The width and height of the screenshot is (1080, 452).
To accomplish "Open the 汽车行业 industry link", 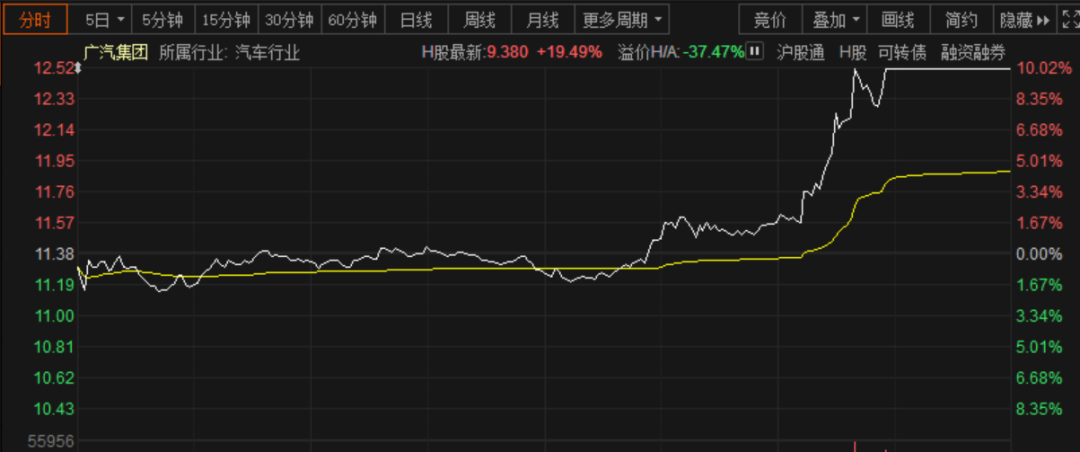I will 268,52.
